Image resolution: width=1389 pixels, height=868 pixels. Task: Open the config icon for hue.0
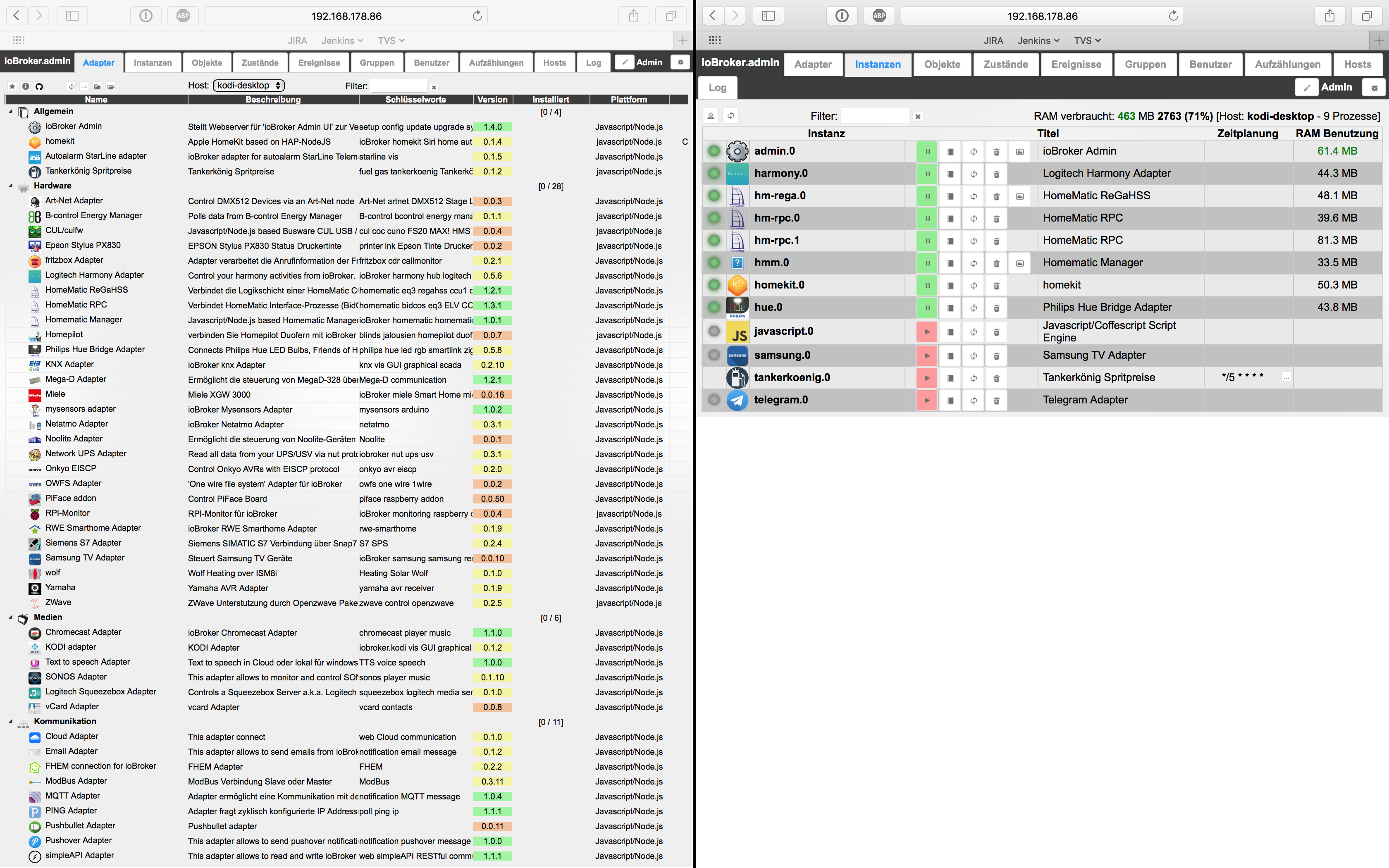point(950,308)
